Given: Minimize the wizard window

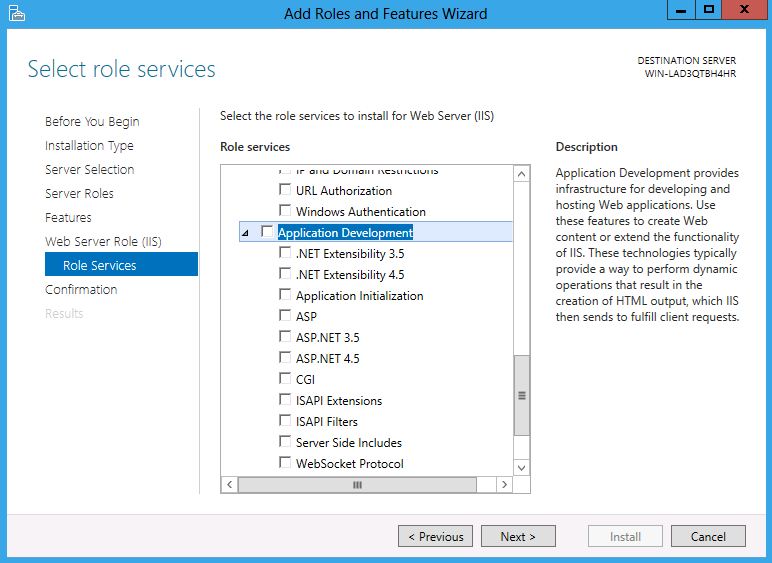Looking at the screenshot, I should (681, 10).
